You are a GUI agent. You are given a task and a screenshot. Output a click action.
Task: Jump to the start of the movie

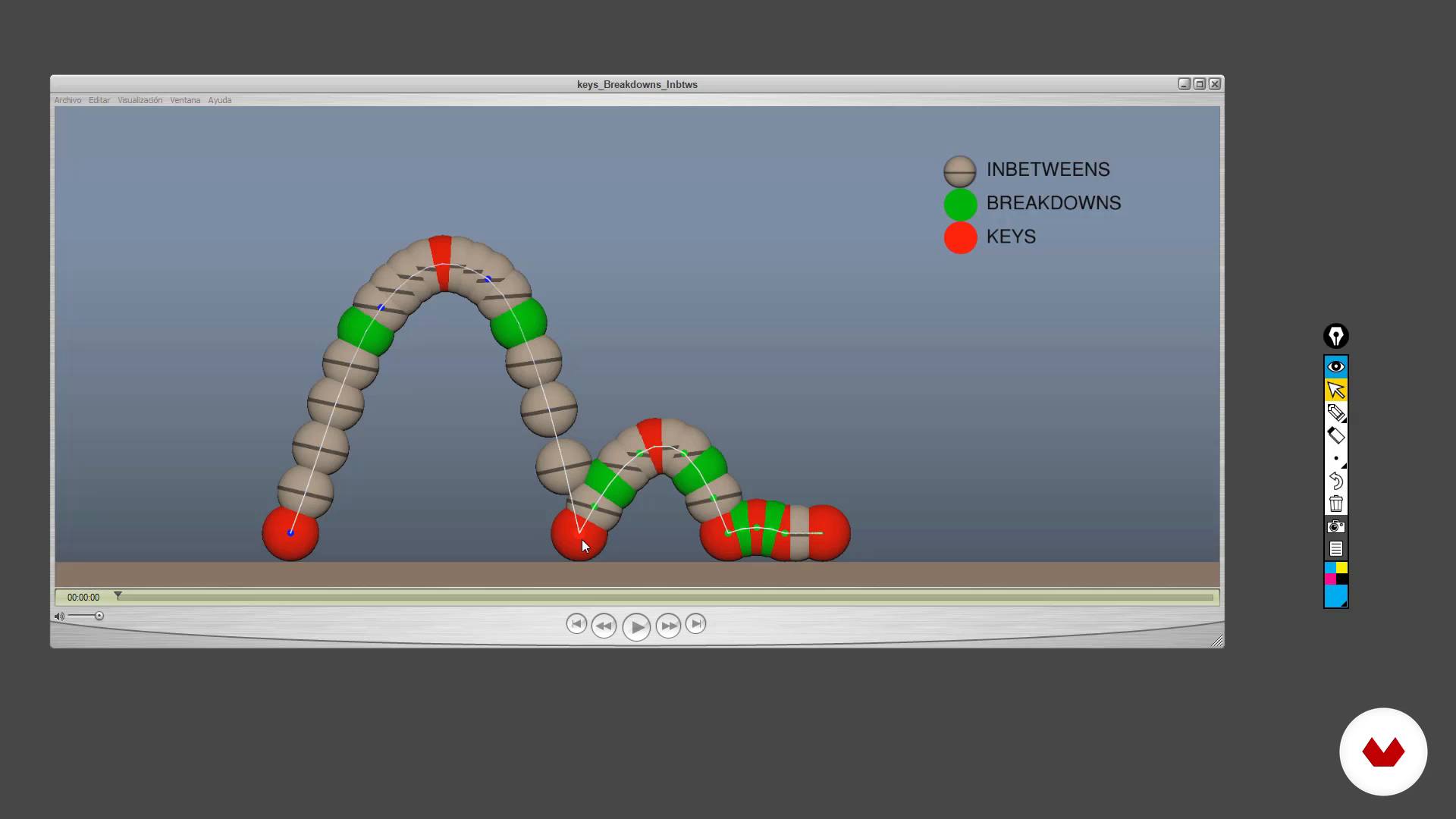(576, 624)
